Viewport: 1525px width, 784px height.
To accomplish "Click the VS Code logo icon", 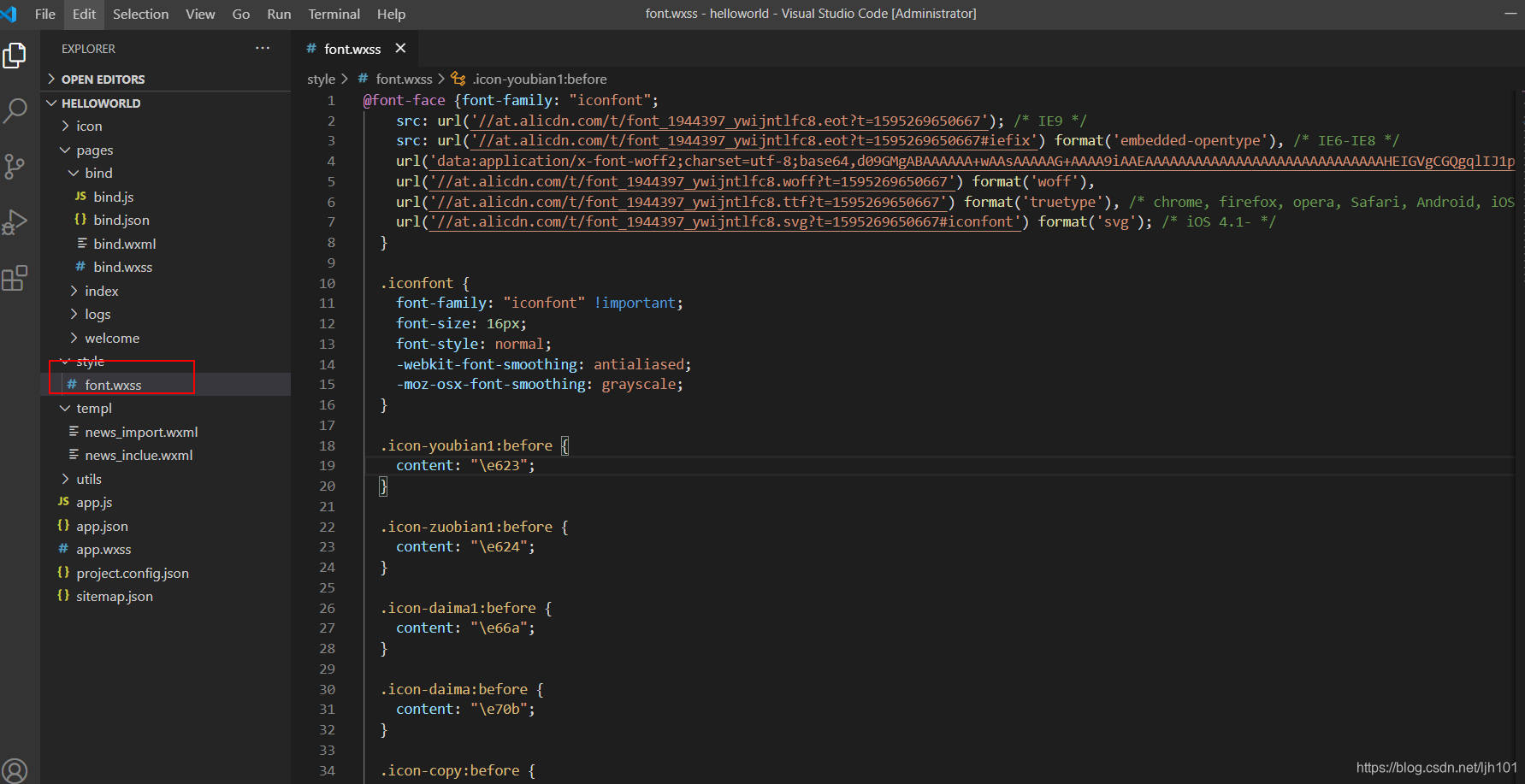I will point(9,14).
